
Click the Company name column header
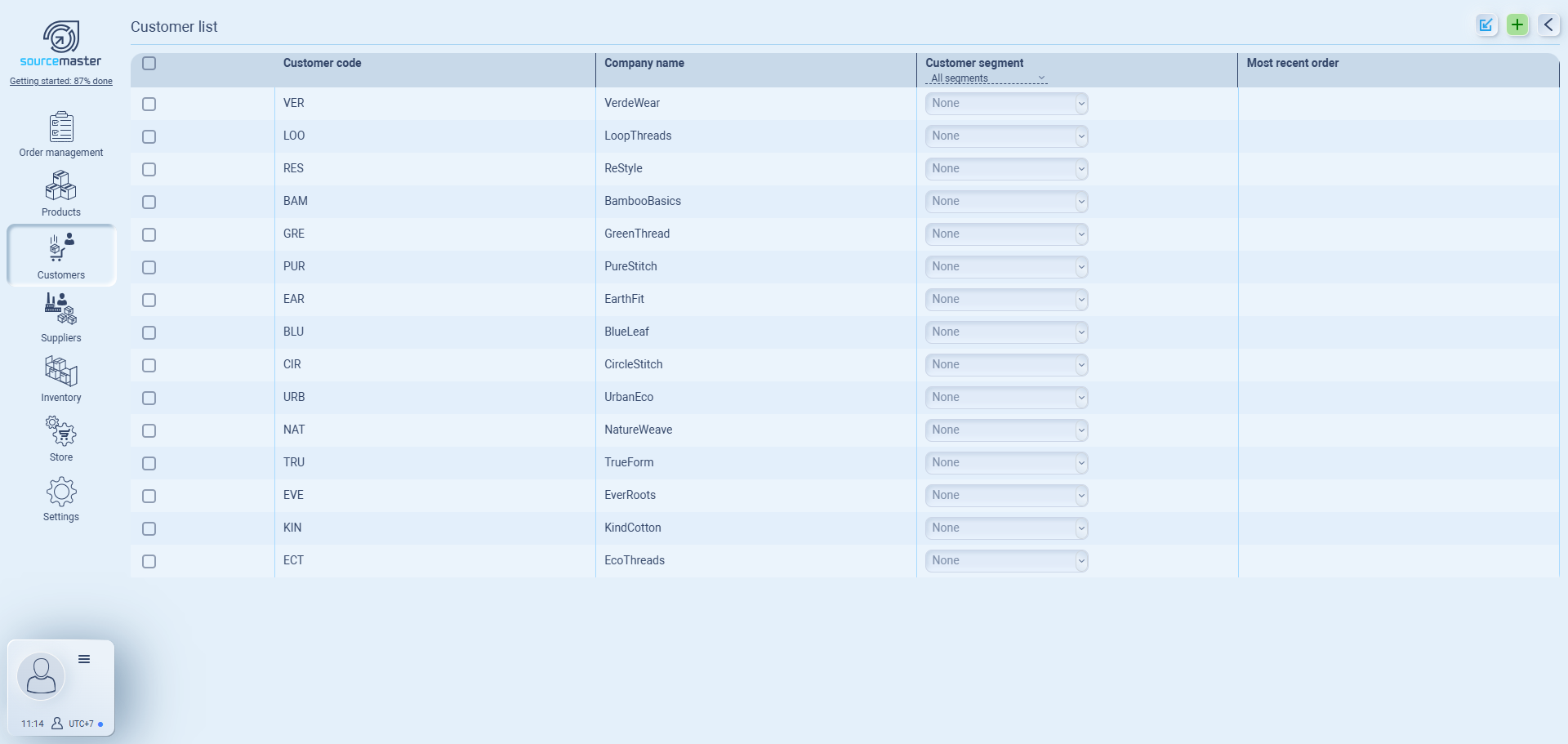[644, 63]
